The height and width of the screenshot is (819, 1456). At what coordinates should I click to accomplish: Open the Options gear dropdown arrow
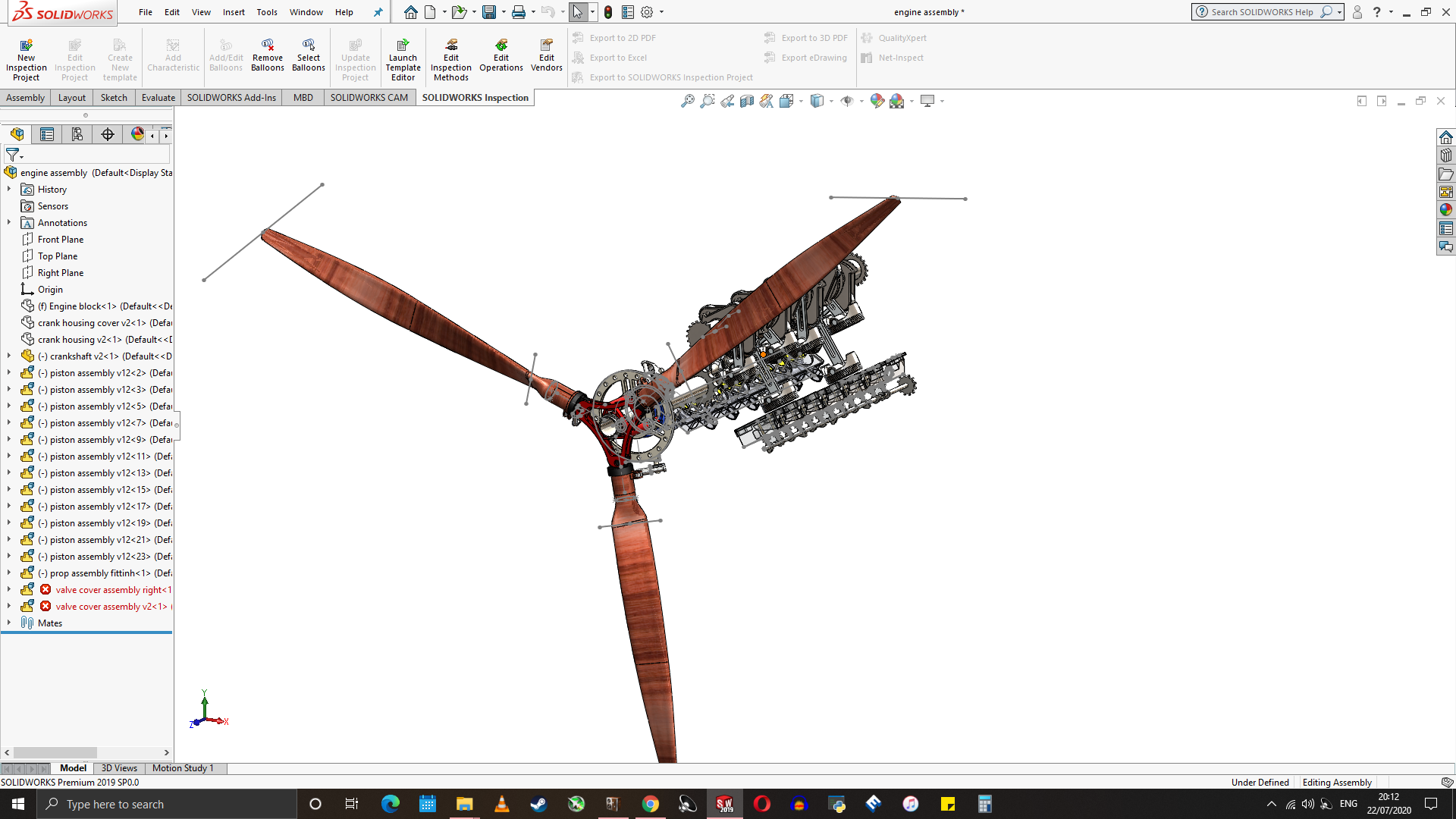662,12
